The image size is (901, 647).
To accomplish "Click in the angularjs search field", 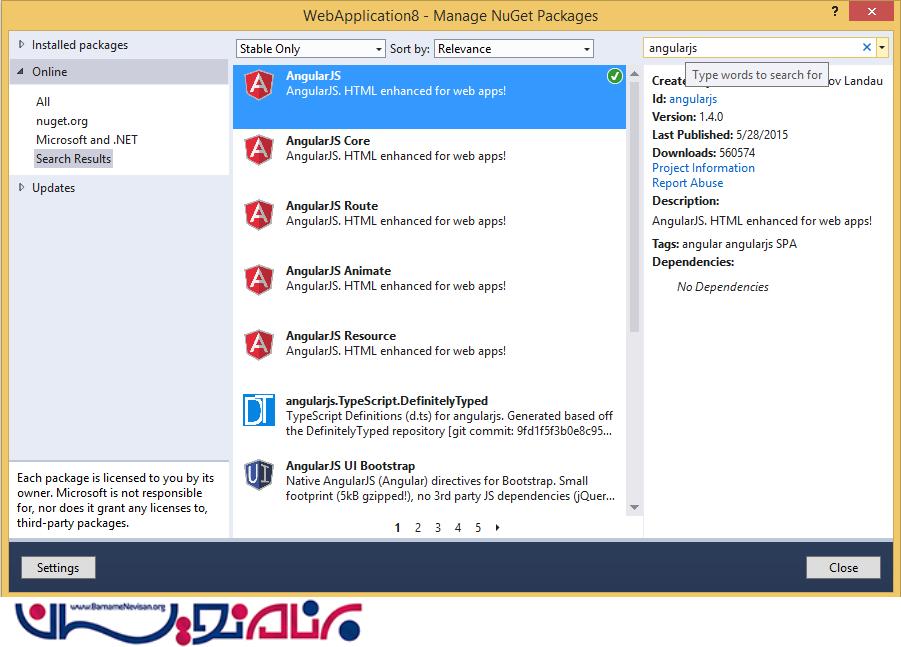I will tap(750, 48).
